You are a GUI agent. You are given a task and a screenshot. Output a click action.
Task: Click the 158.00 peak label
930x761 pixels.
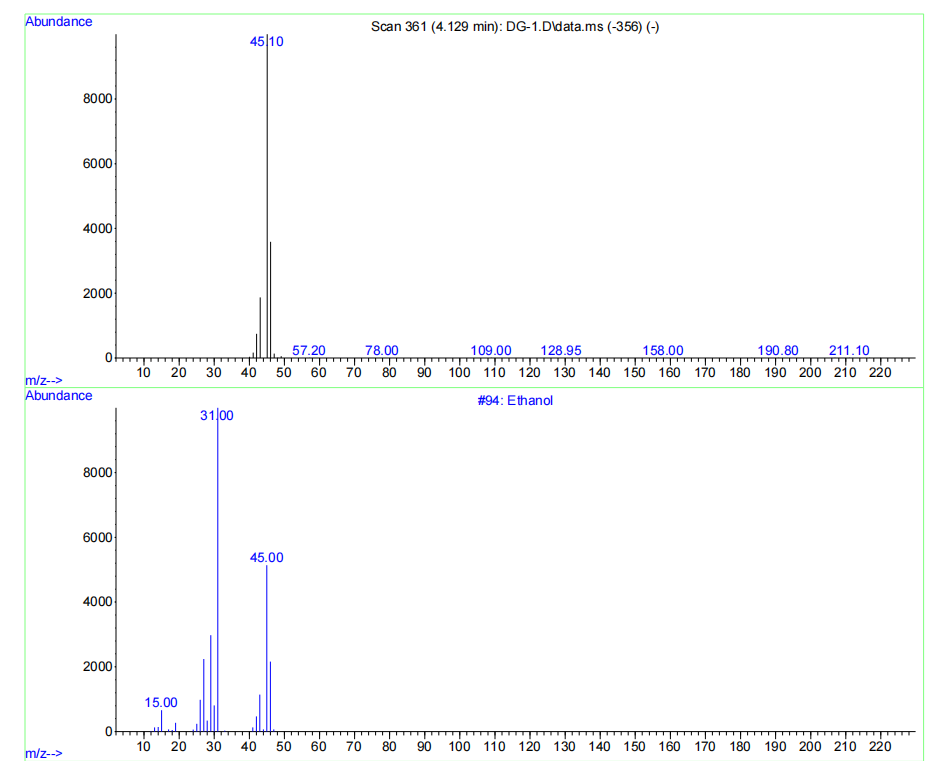coord(663,351)
